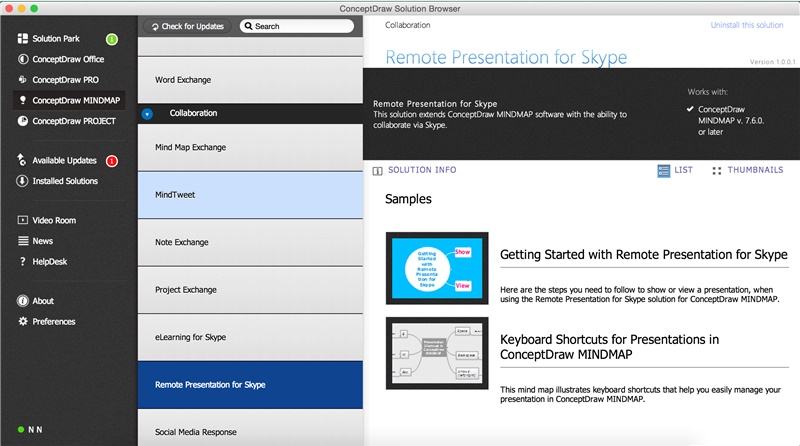Click the HelpDesk question mark icon
This screenshot has height=446, width=800.
[x=22, y=261]
